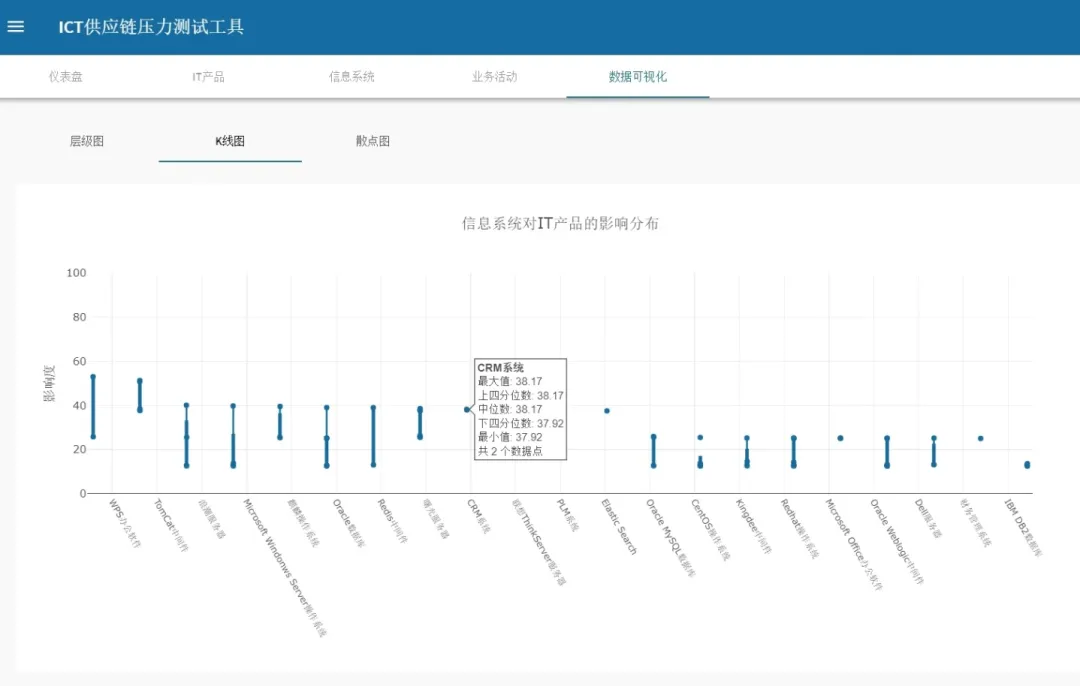Click the WPS办公软件 x-axis label
The height and width of the screenshot is (686, 1080).
(x=125, y=523)
